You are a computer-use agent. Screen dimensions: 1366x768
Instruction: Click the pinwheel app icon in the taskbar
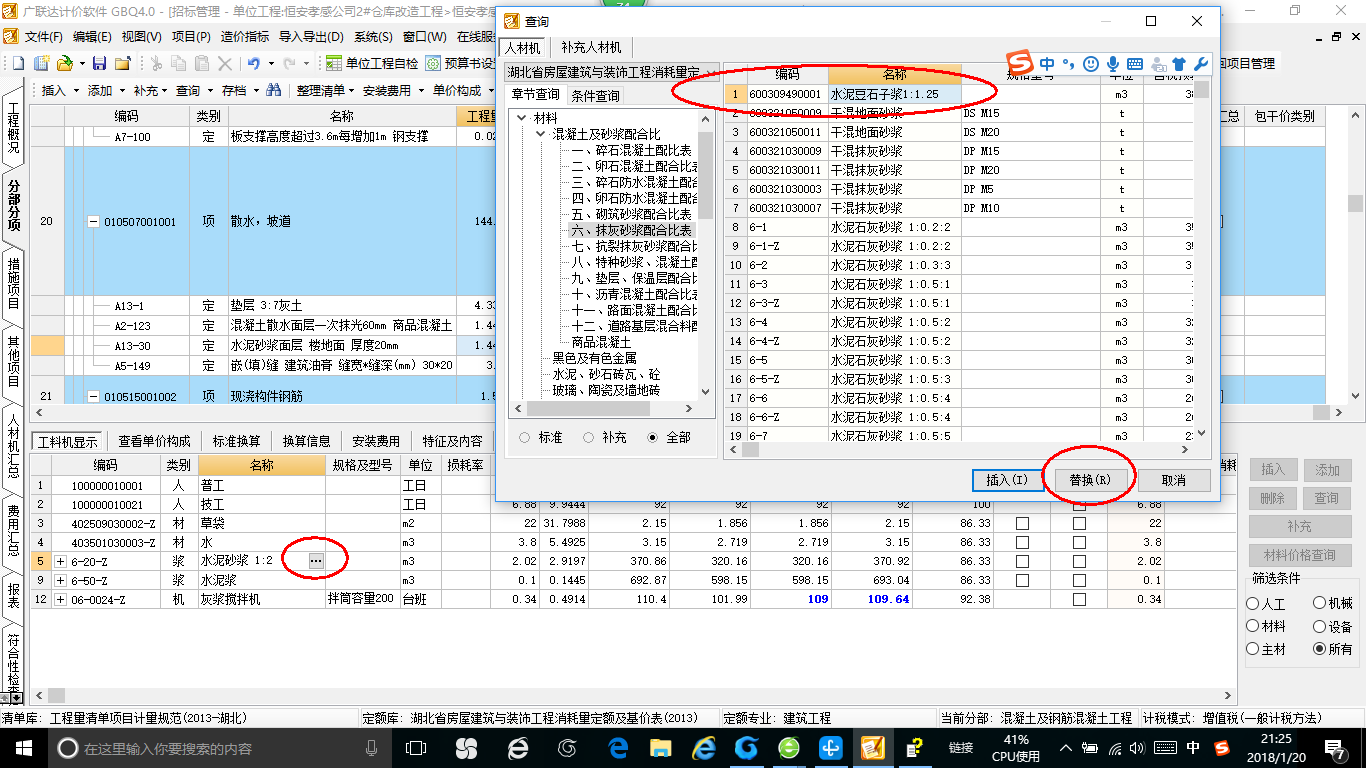click(467, 748)
